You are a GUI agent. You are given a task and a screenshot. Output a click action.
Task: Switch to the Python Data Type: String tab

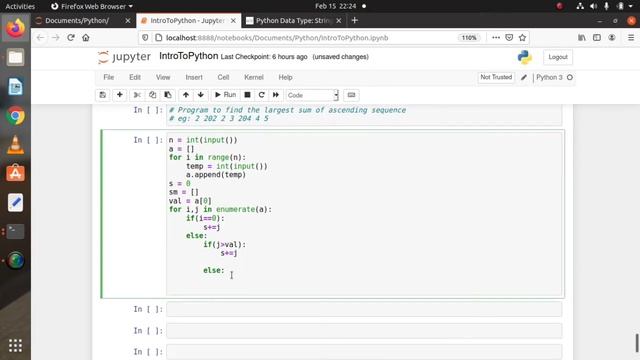point(293,20)
